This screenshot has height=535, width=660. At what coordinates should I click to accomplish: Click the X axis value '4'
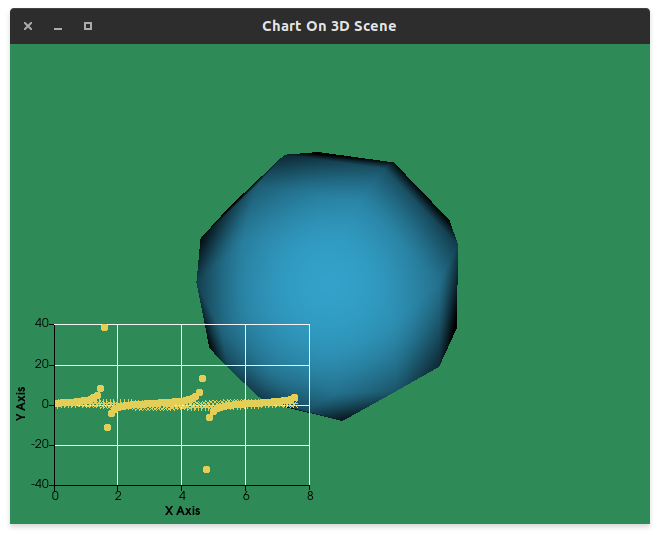pos(182,496)
